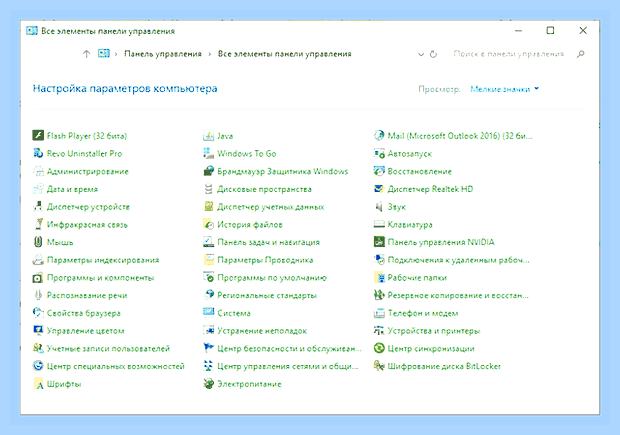Open the Диспетчер Realtek HD icon
The image size is (620, 435).
[x=379, y=189]
